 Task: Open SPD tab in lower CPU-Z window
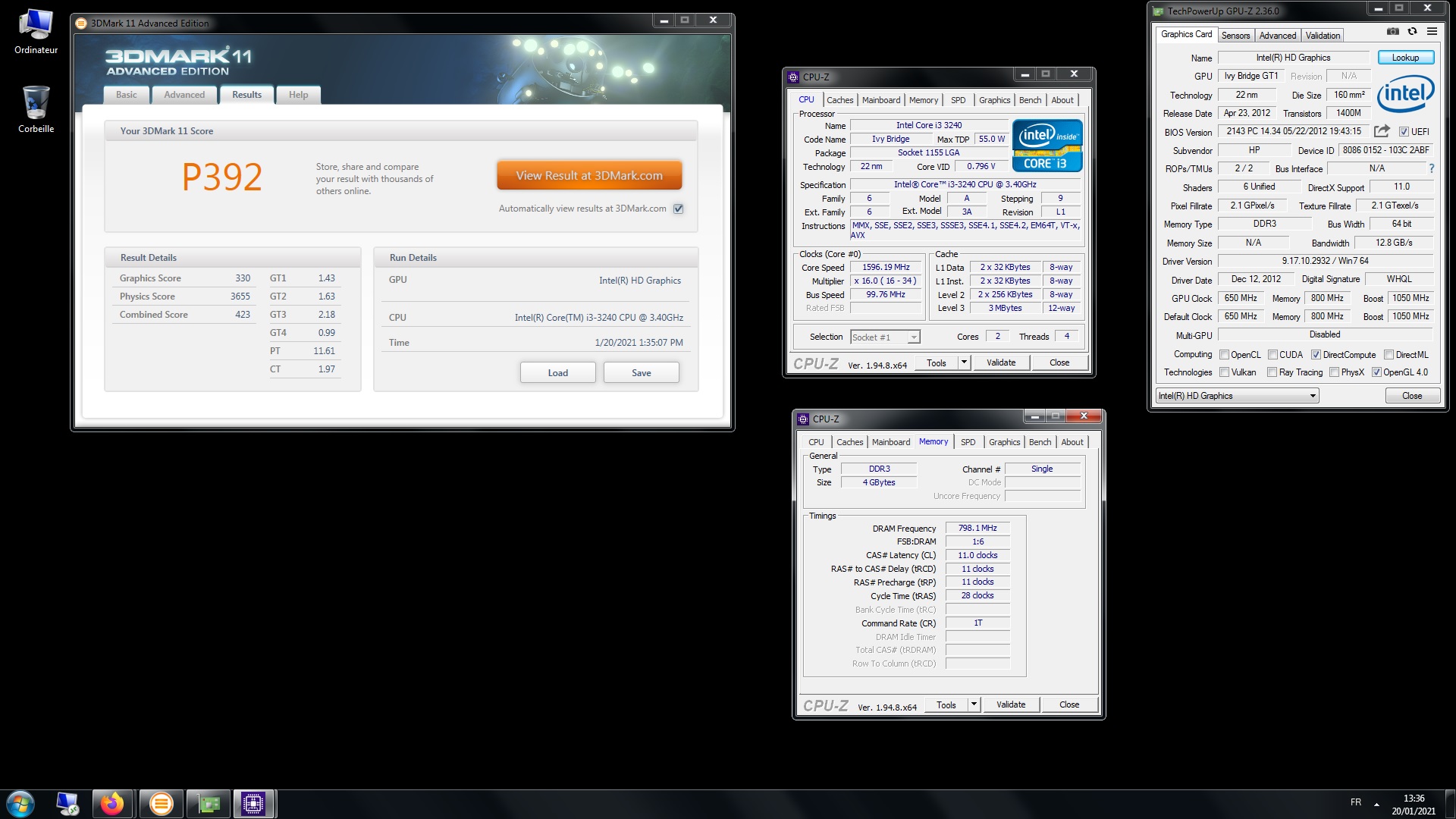click(x=968, y=442)
